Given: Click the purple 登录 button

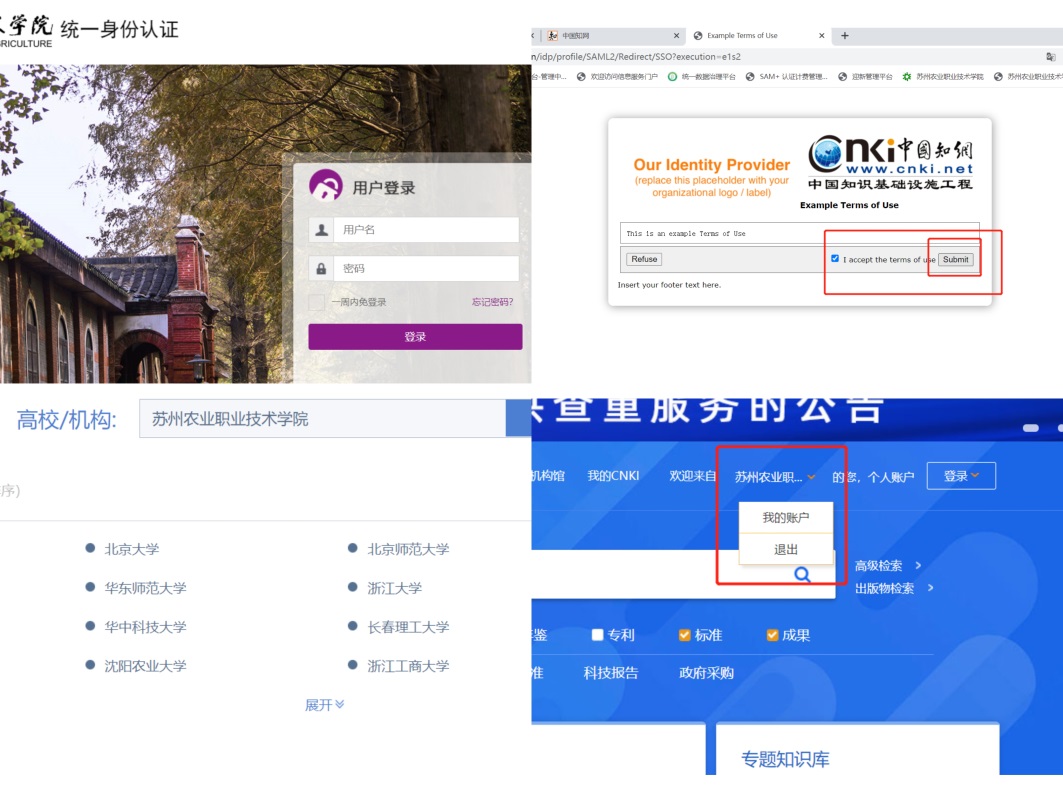Looking at the screenshot, I should pyautogui.click(x=415, y=337).
